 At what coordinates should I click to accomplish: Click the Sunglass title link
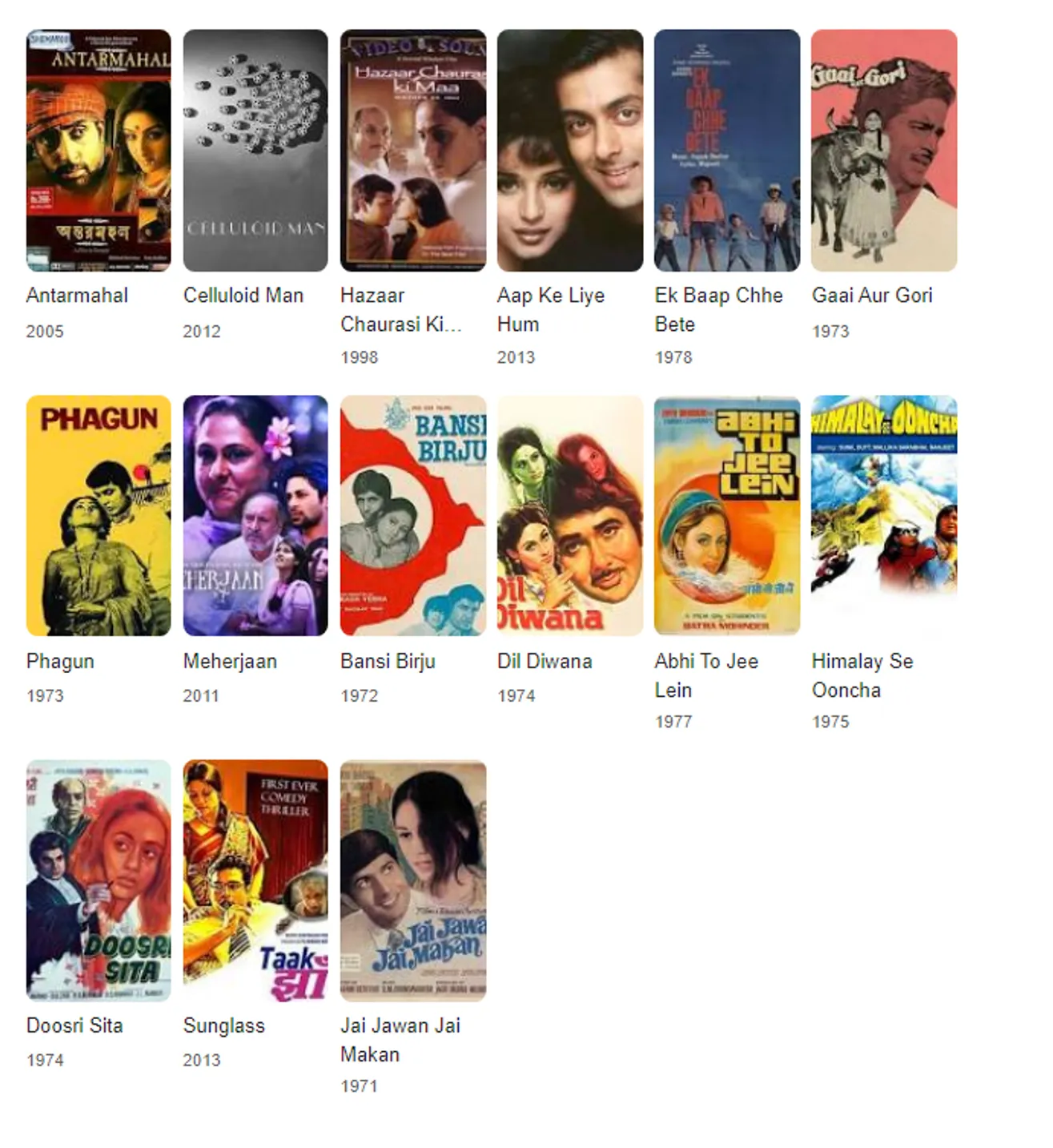(224, 1025)
